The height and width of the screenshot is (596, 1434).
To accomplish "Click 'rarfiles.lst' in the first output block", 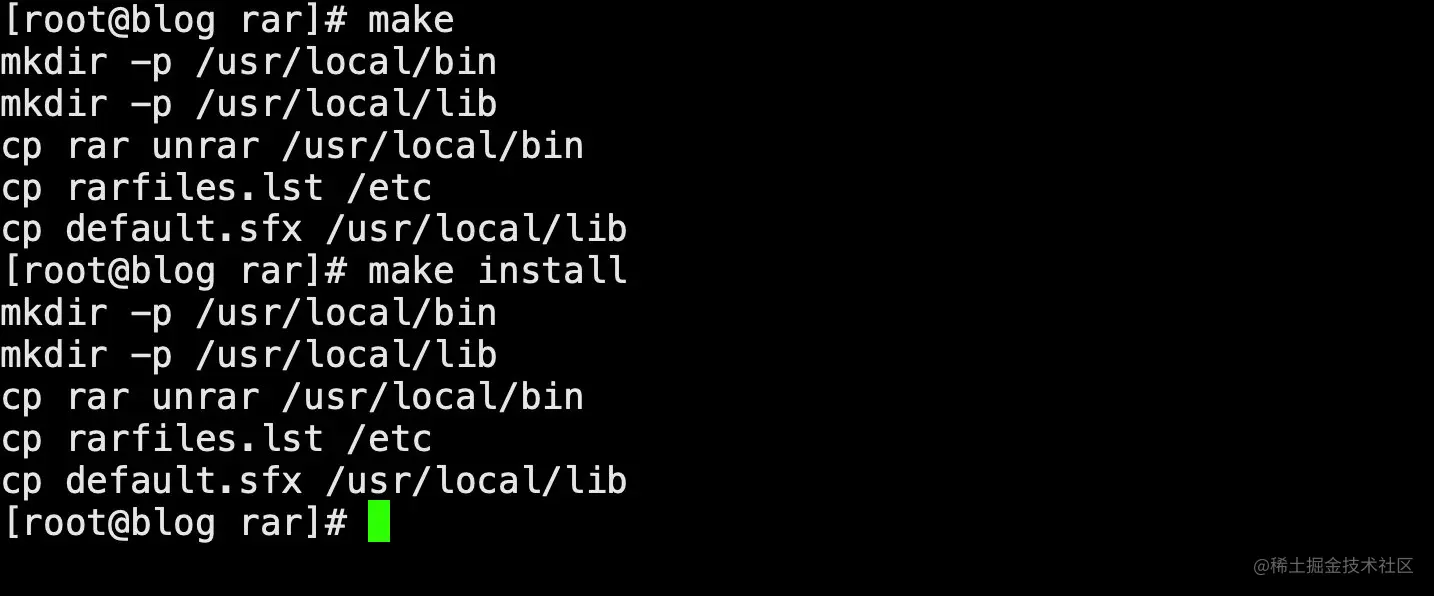I will pyautogui.click(x=195, y=188).
